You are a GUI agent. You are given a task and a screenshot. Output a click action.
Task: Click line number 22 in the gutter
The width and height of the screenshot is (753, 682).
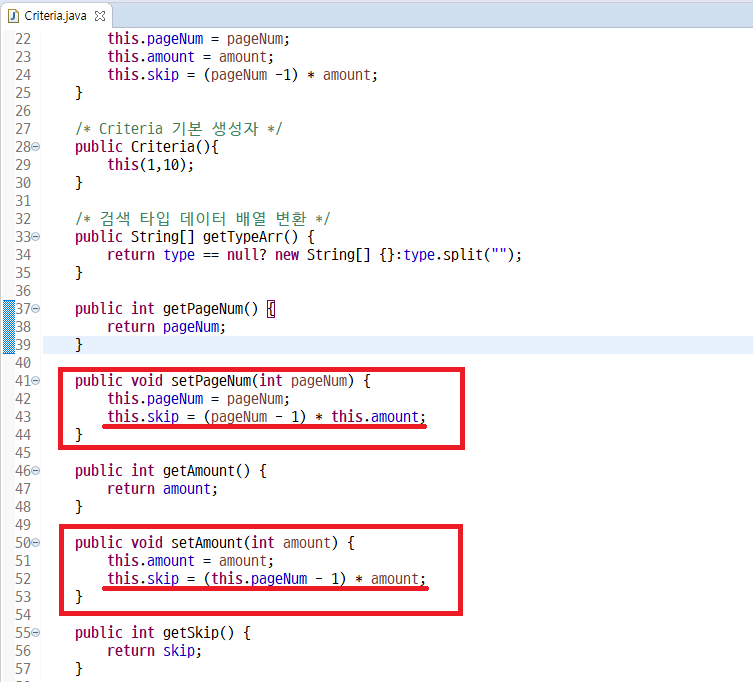23,39
